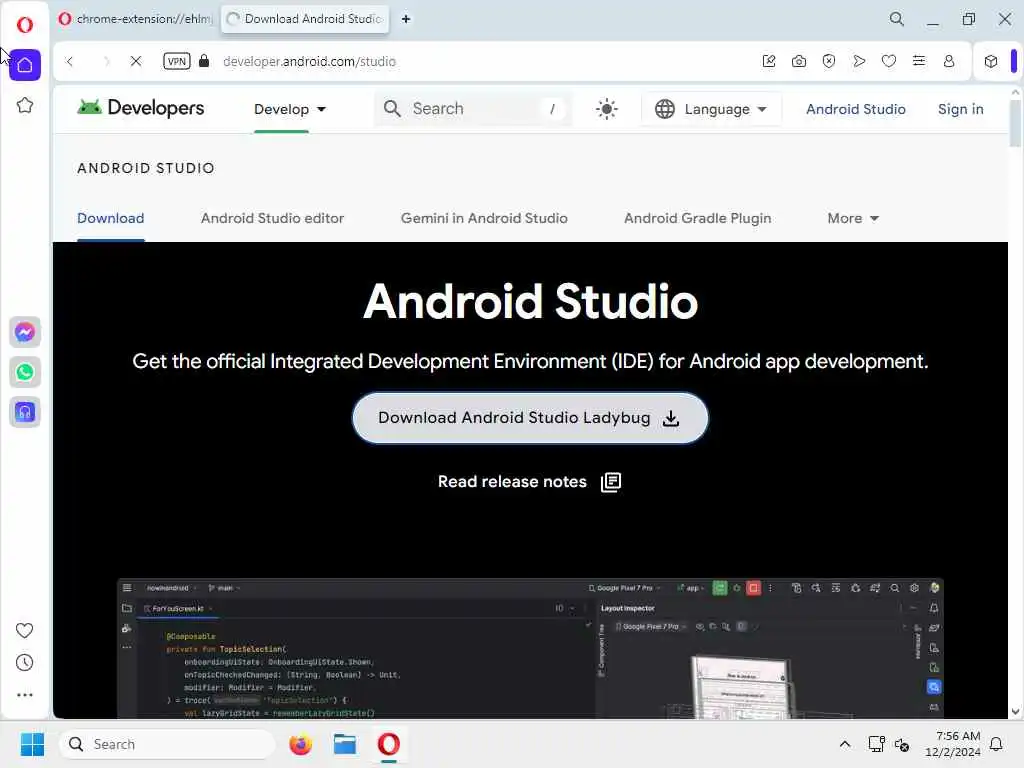Open the send/flow arrow icon
This screenshot has height=768, width=1024.
(x=859, y=61)
